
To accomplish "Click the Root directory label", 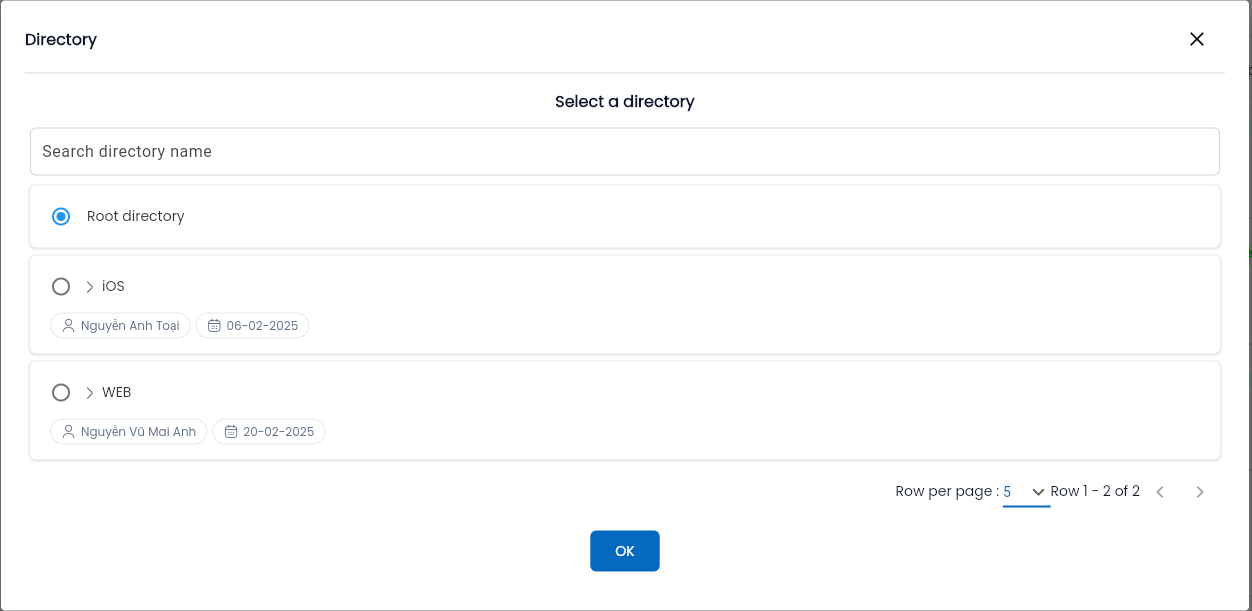I will click(136, 216).
